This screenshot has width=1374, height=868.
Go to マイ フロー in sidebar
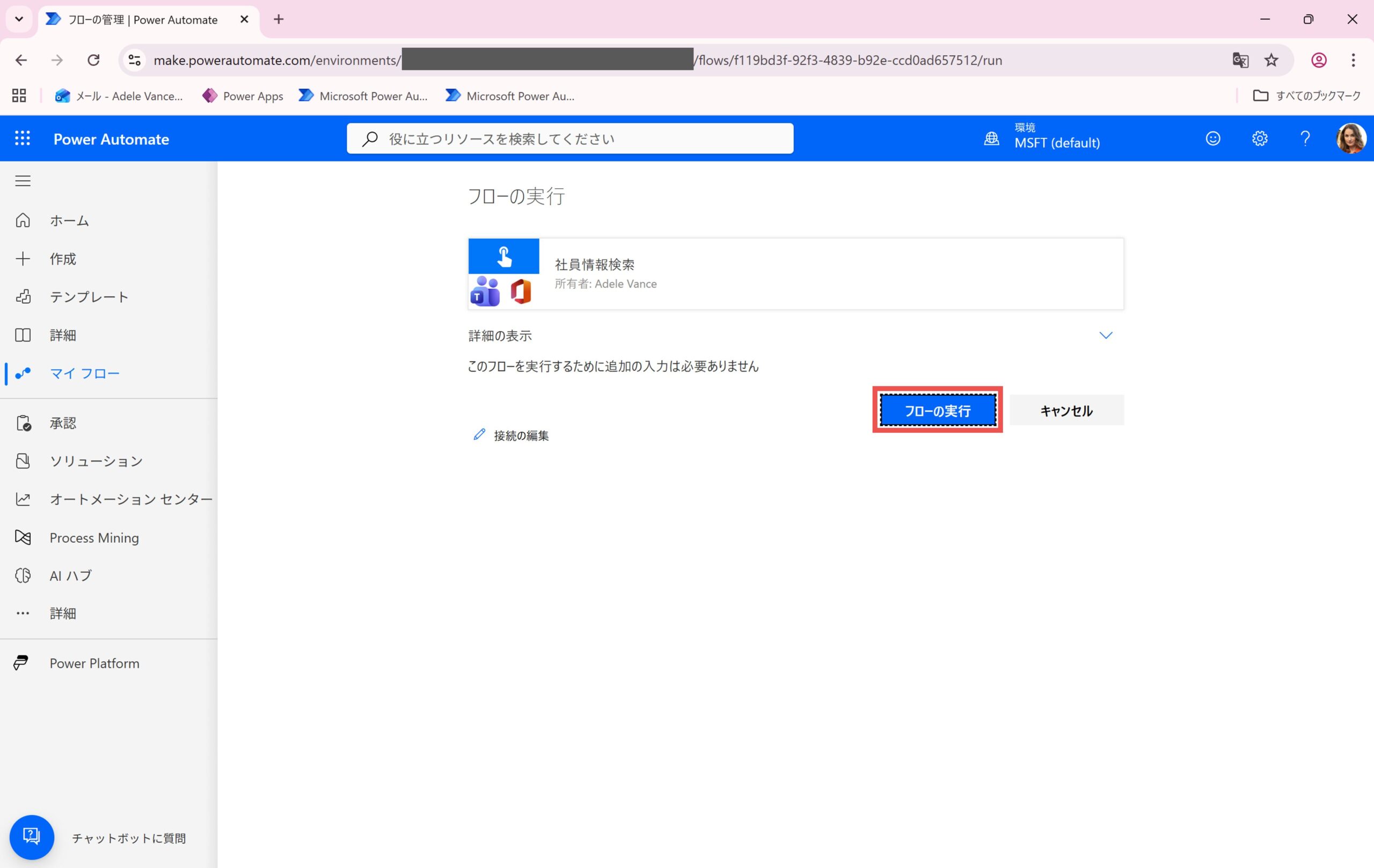click(84, 373)
